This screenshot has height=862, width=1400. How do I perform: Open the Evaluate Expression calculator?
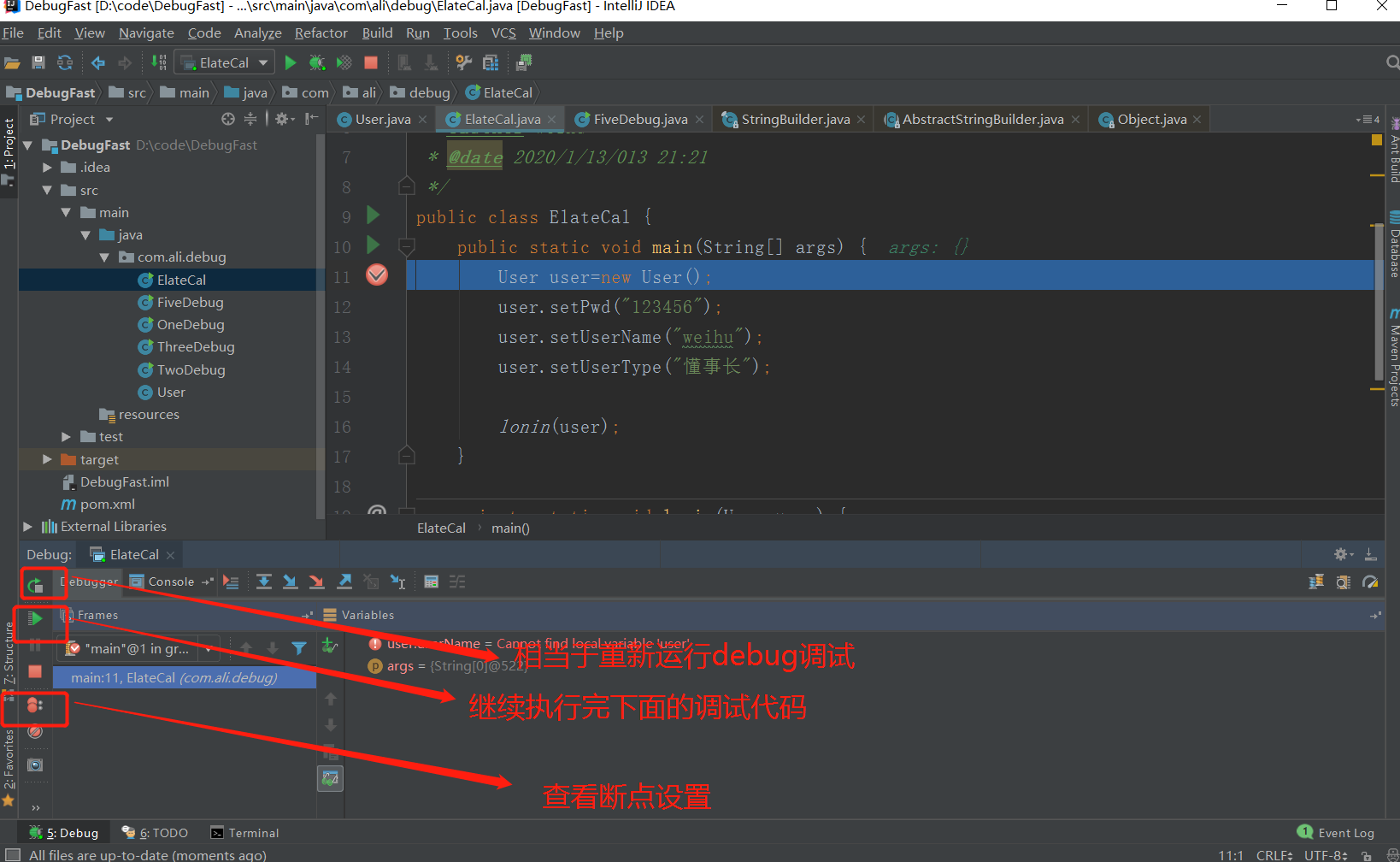click(432, 582)
